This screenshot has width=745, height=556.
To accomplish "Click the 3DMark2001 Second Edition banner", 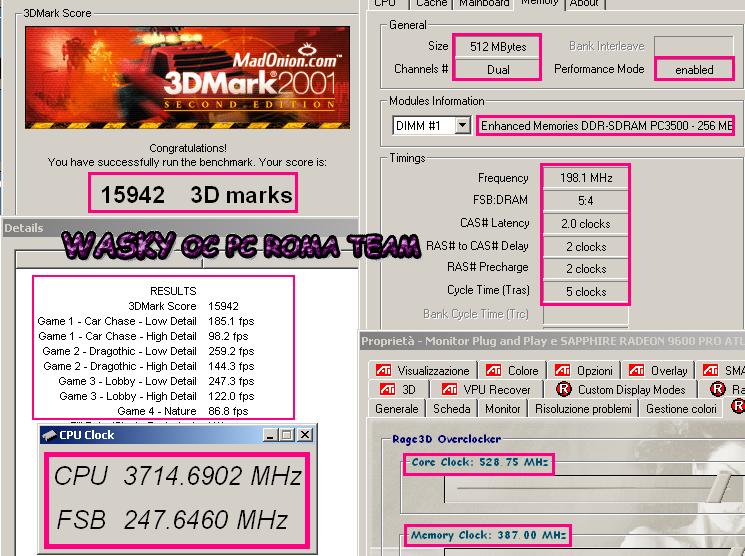I will [188, 77].
